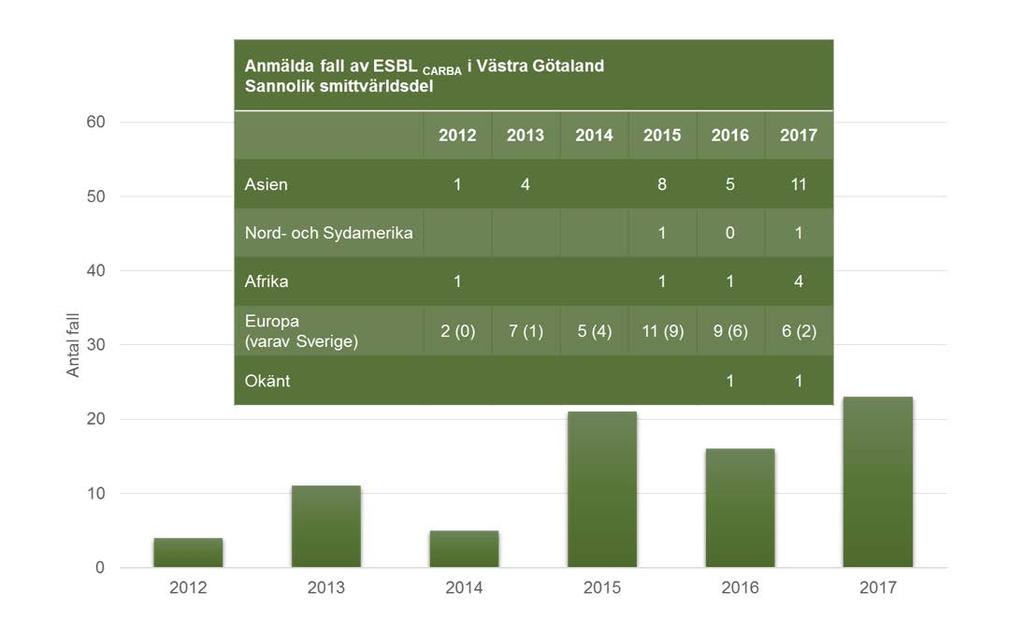Viewport: 1024px width, 637px height.
Task: Click Asien 2015 value '8'
Action: coord(662,185)
